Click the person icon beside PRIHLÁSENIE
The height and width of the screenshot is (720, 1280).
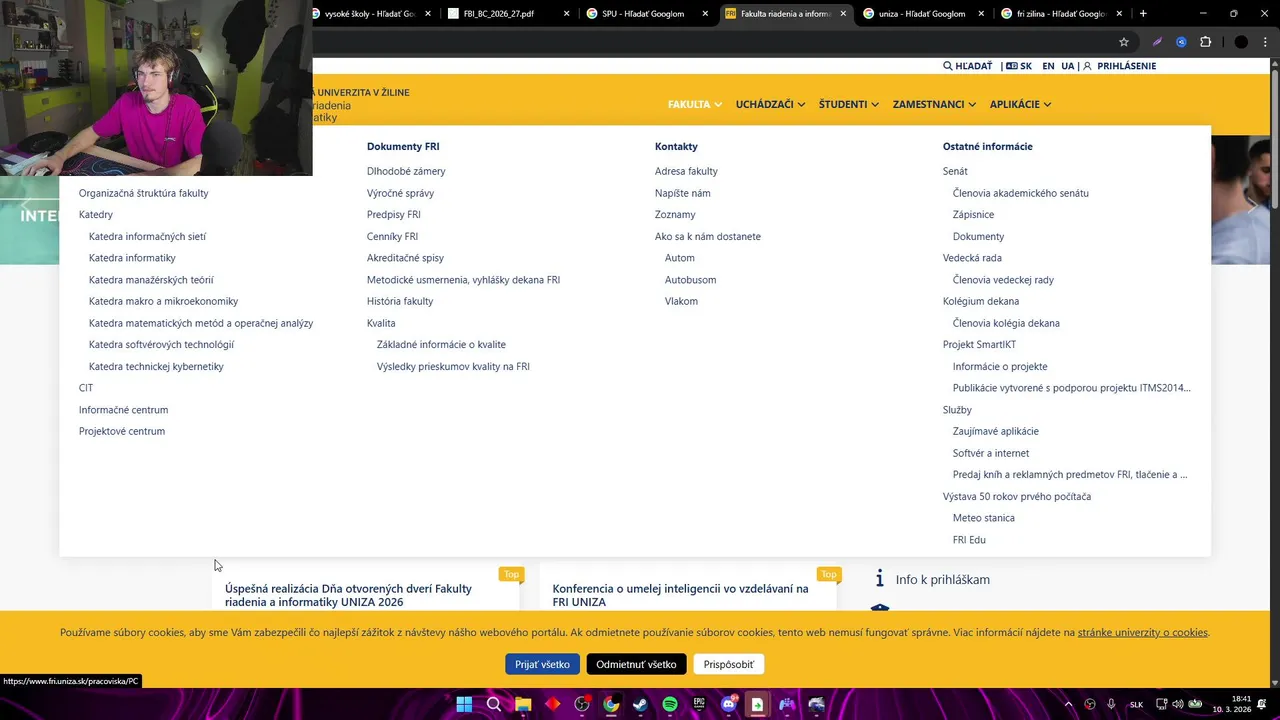tap(1089, 66)
